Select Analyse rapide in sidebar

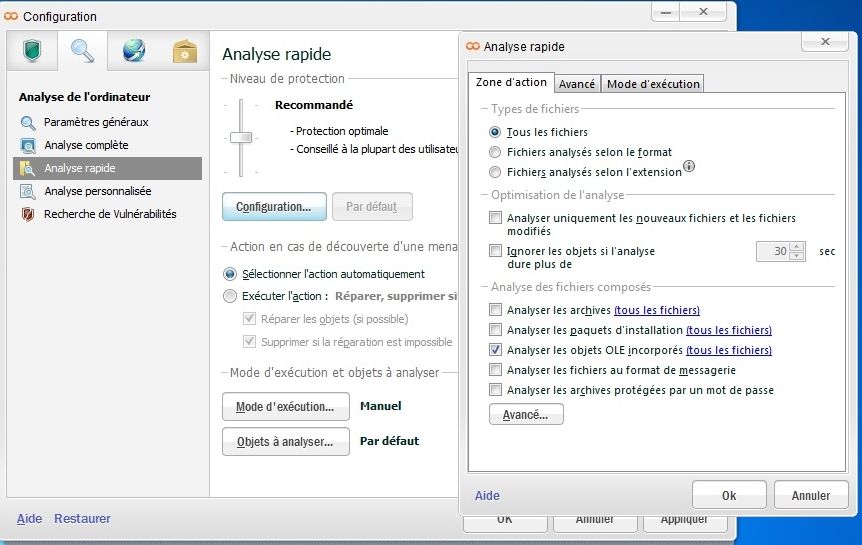coord(107,168)
